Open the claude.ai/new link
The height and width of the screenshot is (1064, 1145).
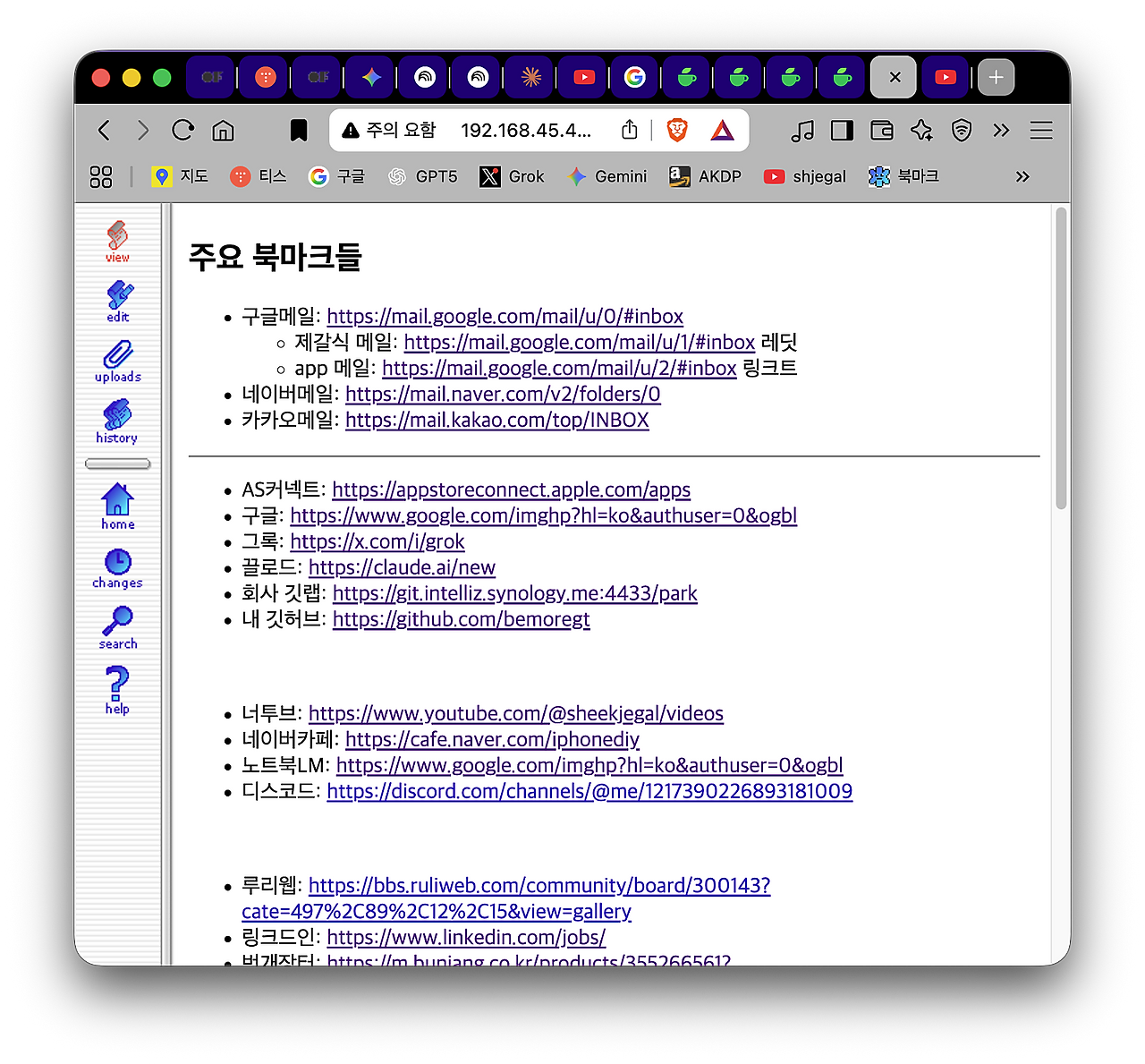pos(402,568)
